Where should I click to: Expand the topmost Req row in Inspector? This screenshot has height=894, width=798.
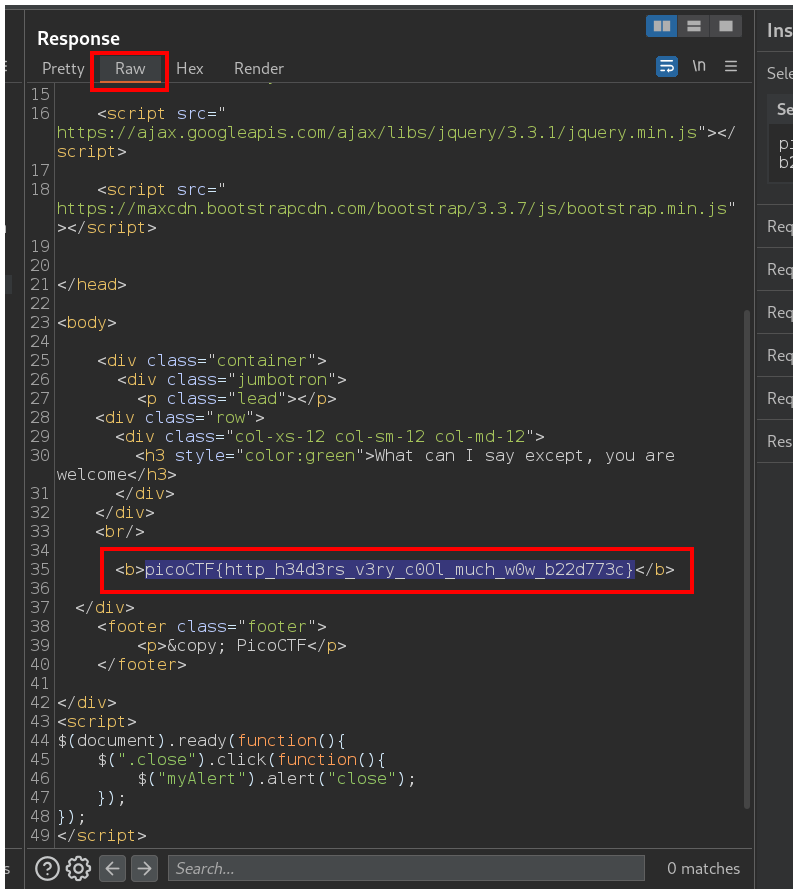(x=779, y=227)
